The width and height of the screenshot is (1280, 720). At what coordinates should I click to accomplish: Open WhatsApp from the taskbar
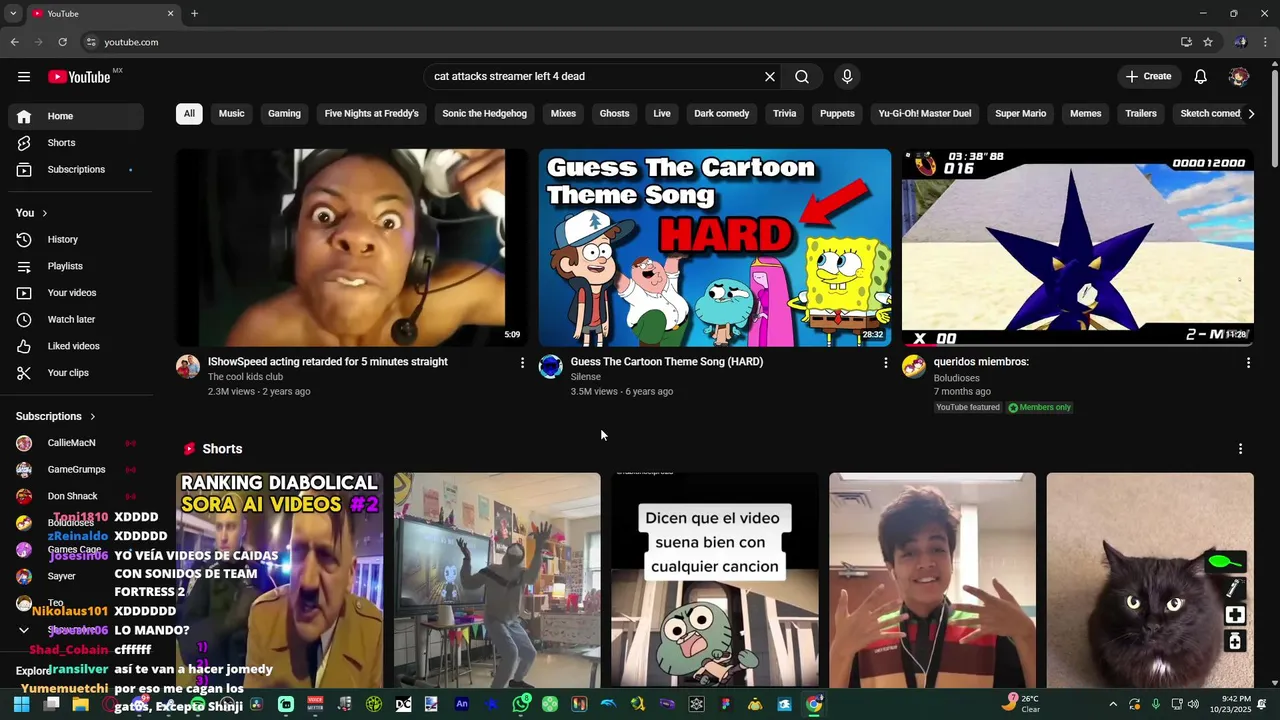521,704
